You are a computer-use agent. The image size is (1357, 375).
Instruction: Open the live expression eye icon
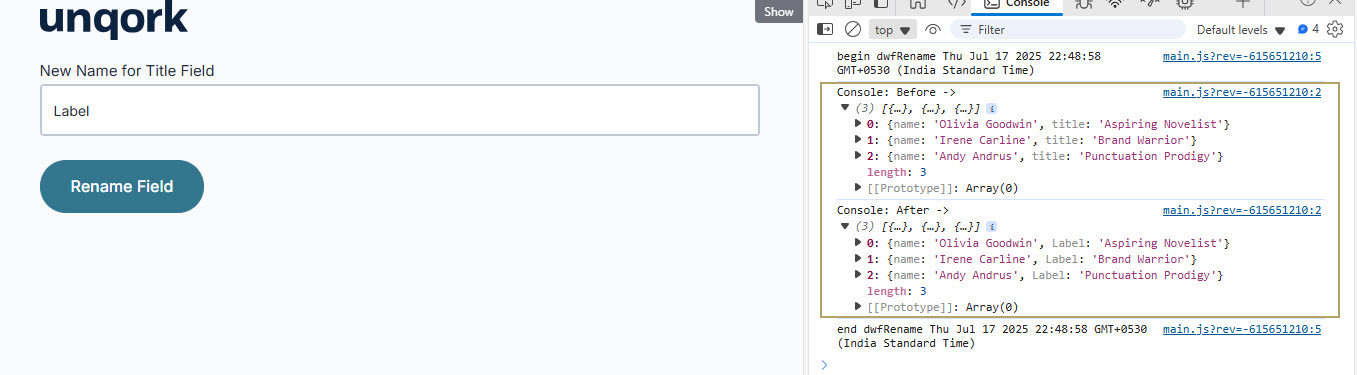[933, 30]
